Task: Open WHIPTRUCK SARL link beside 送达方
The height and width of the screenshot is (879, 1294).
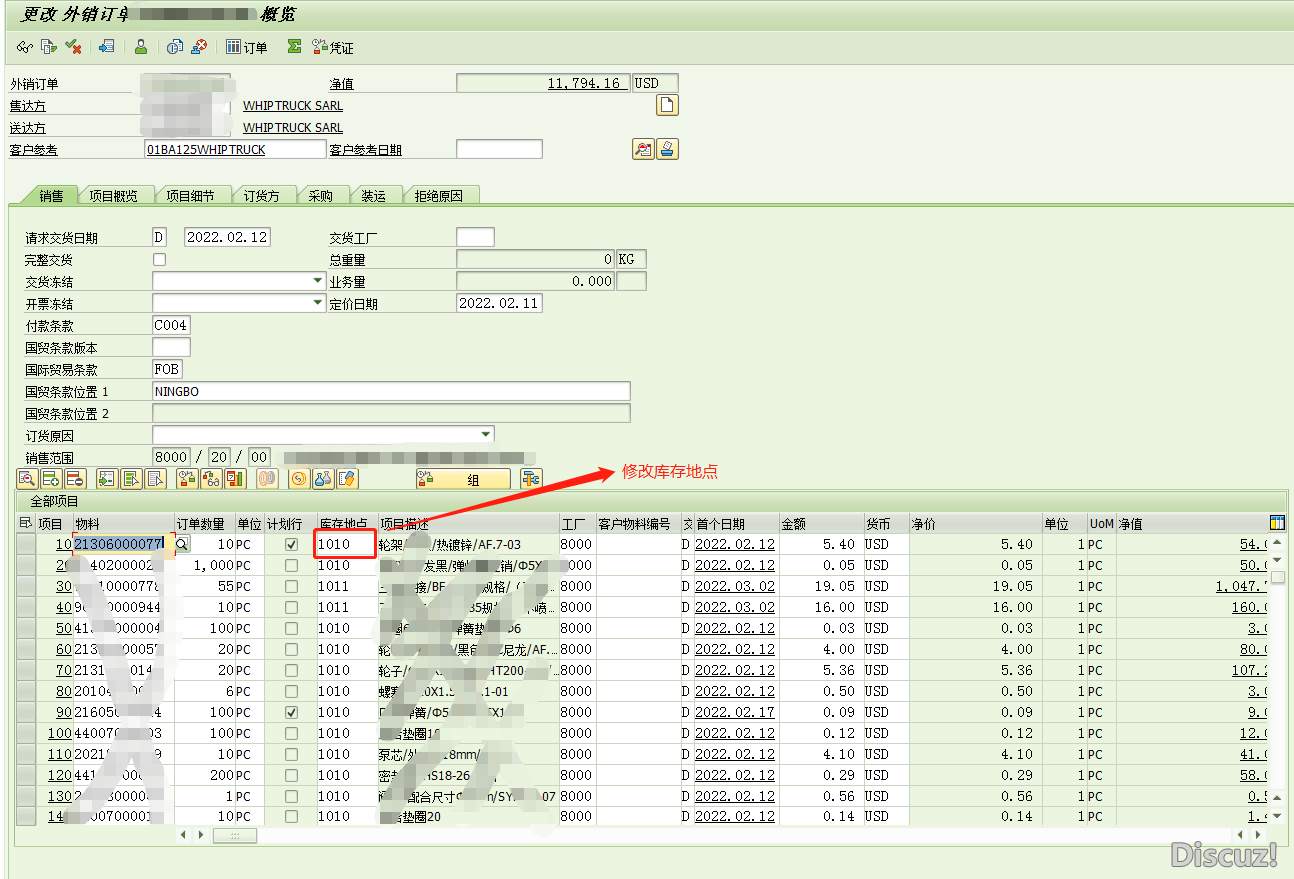Action: tap(293, 128)
